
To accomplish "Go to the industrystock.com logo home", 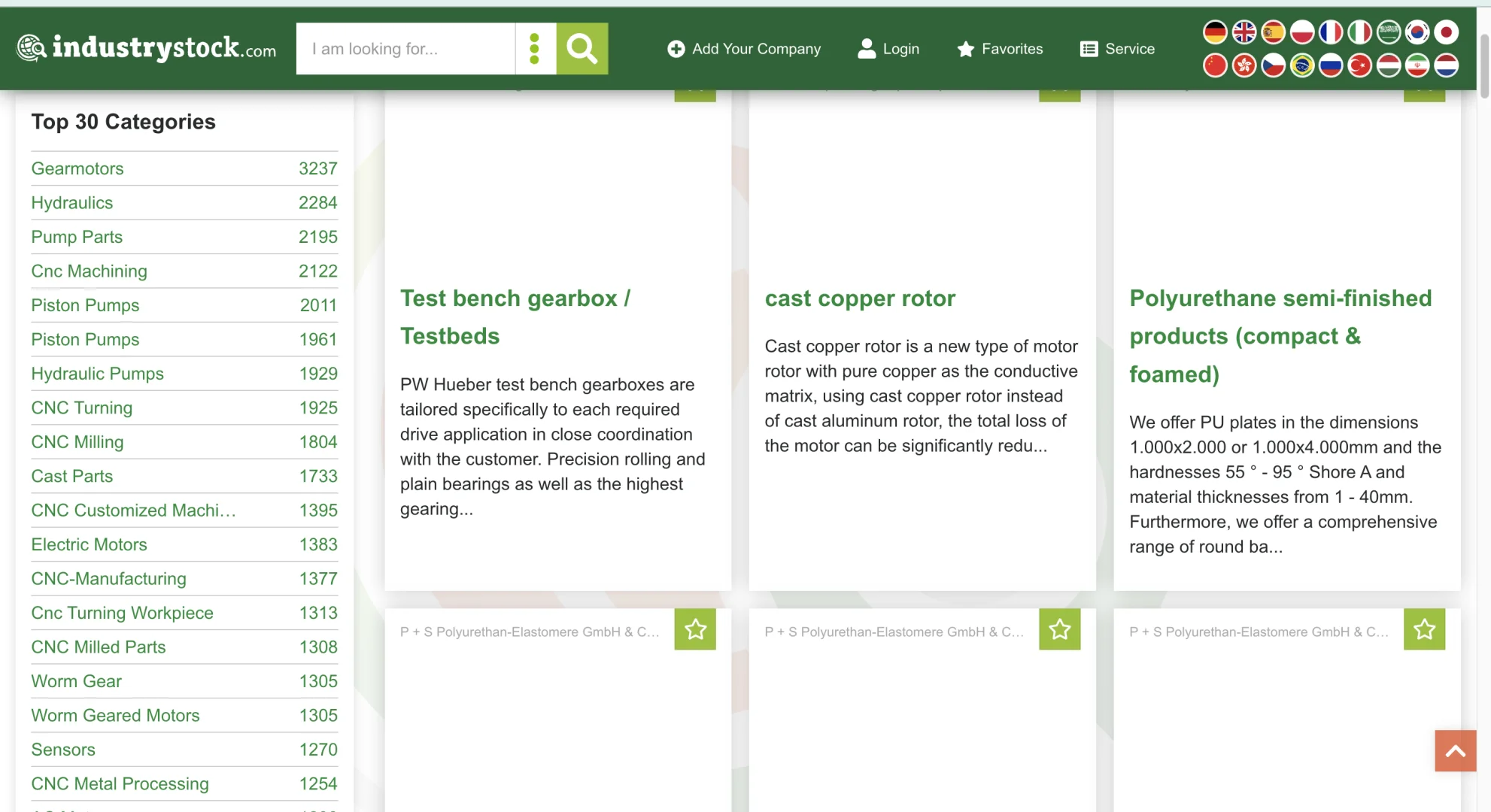I will [x=147, y=48].
